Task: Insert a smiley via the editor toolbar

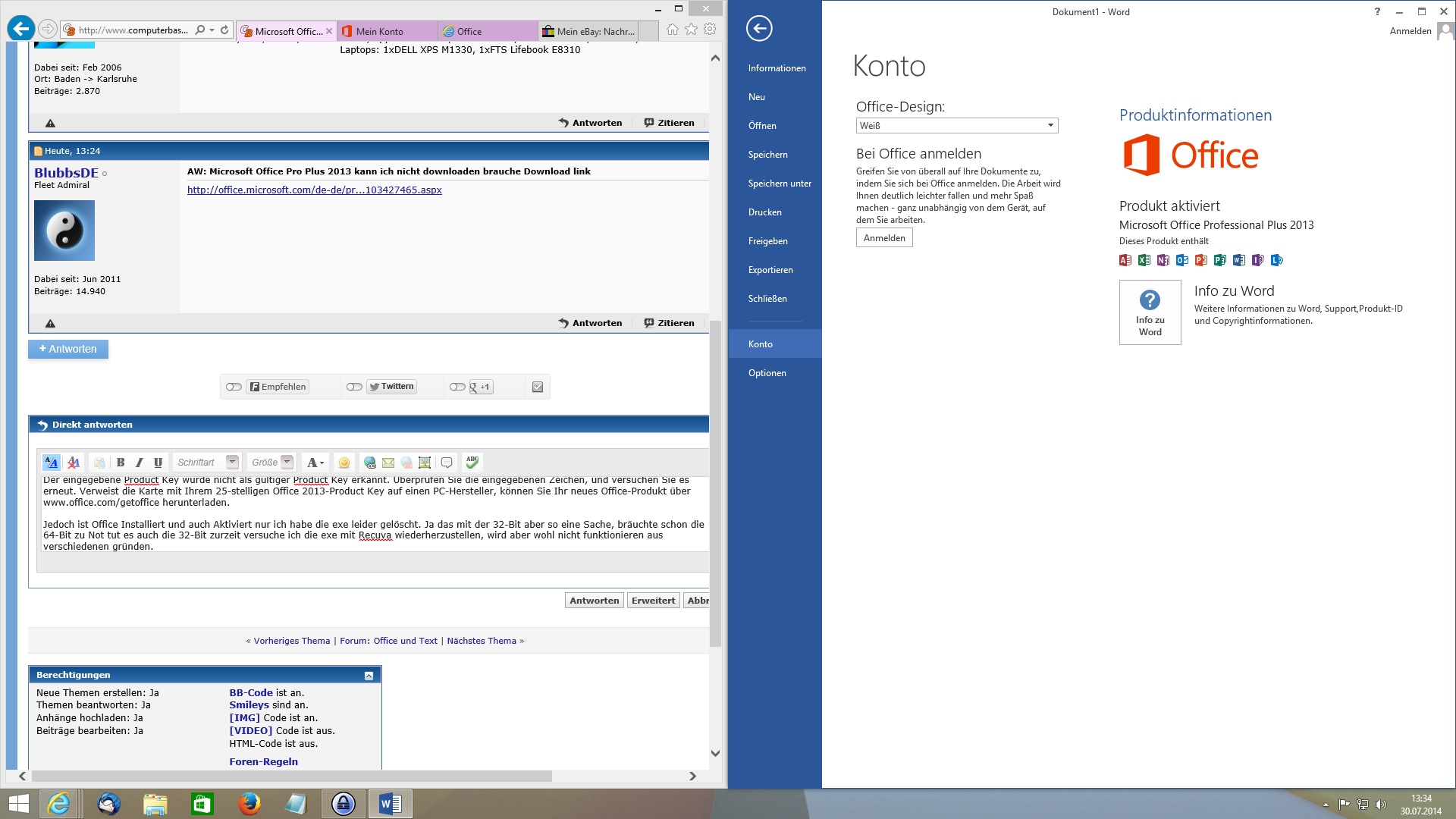Action: [344, 463]
